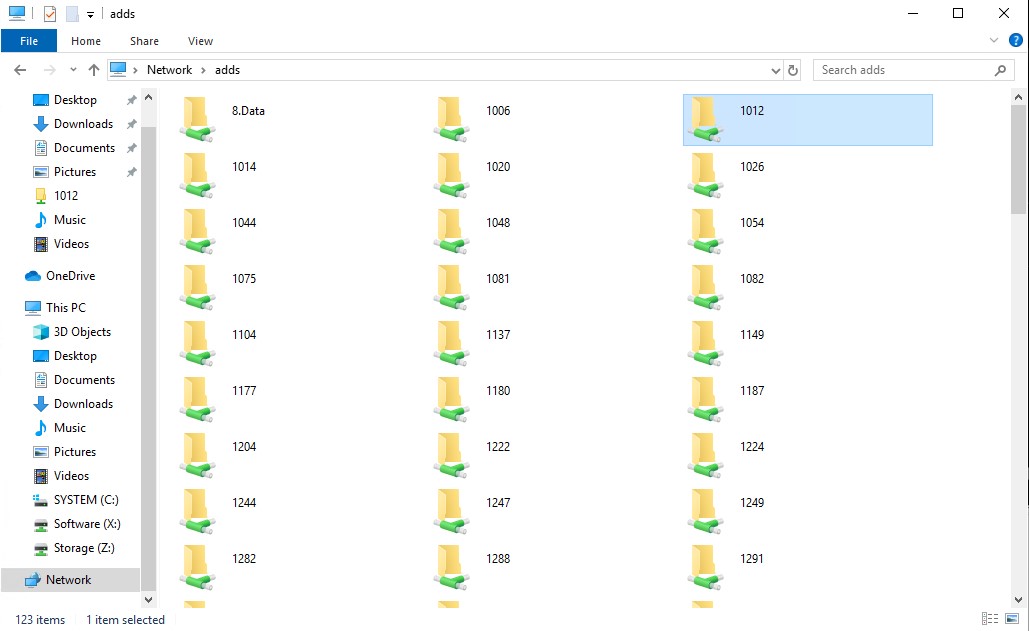Open the File menu tab

point(29,41)
